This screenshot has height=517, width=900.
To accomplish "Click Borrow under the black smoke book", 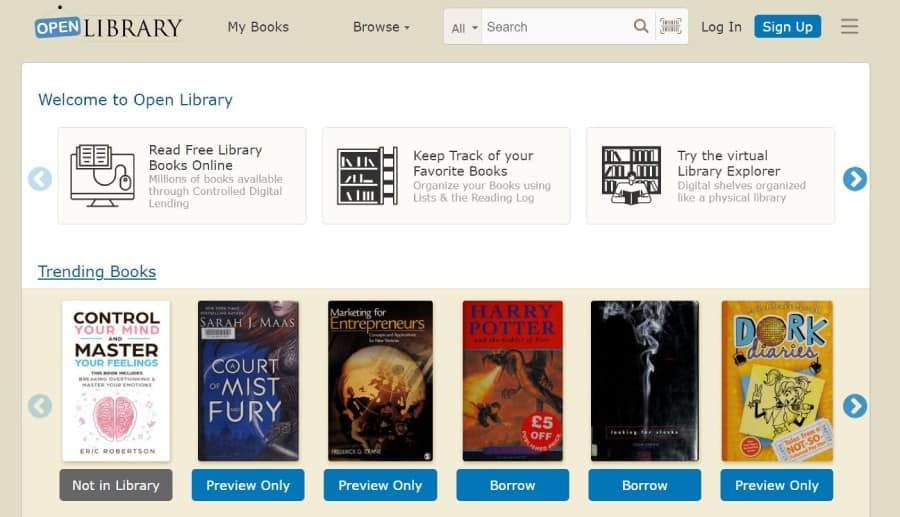I will 645,485.
